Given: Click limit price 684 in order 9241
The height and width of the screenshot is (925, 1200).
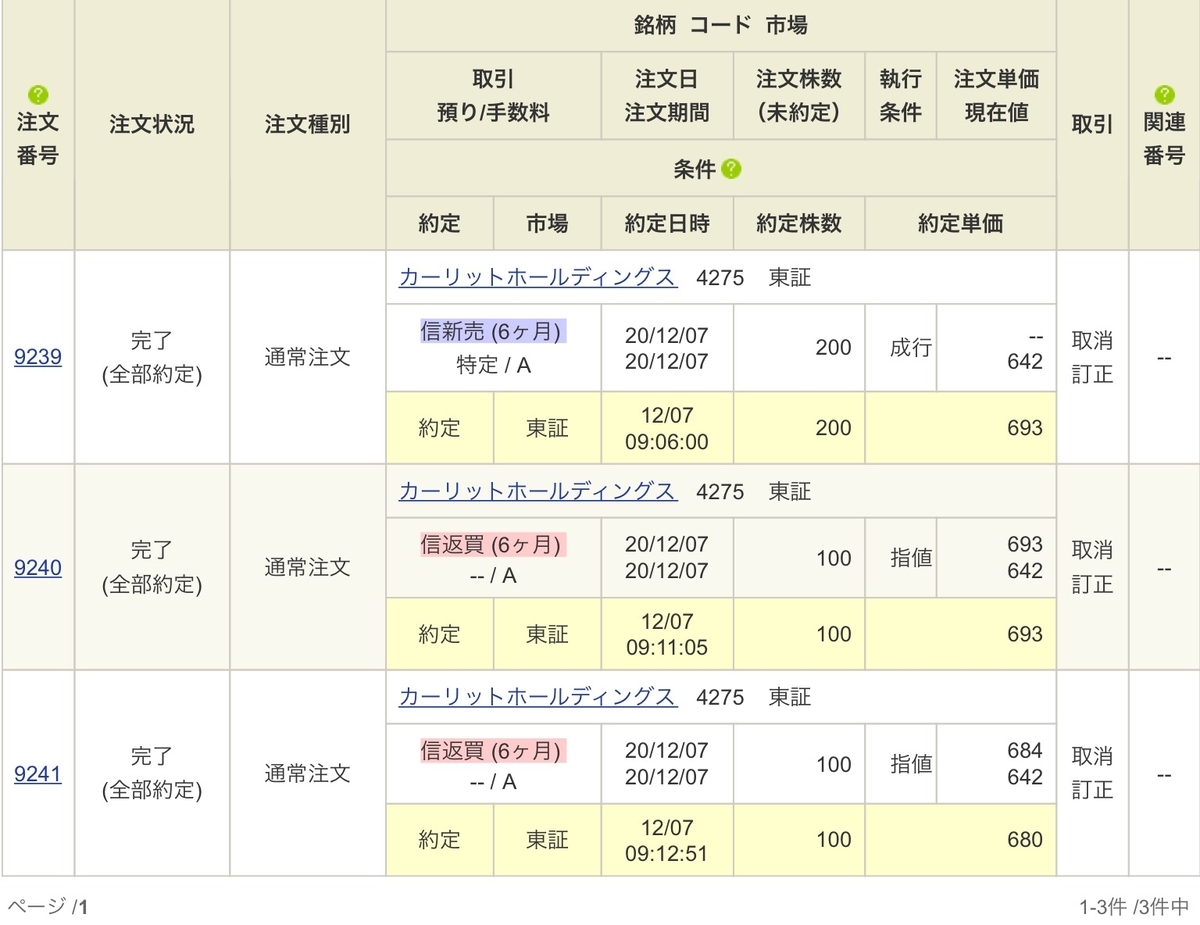Looking at the screenshot, I should (1025, 751).
